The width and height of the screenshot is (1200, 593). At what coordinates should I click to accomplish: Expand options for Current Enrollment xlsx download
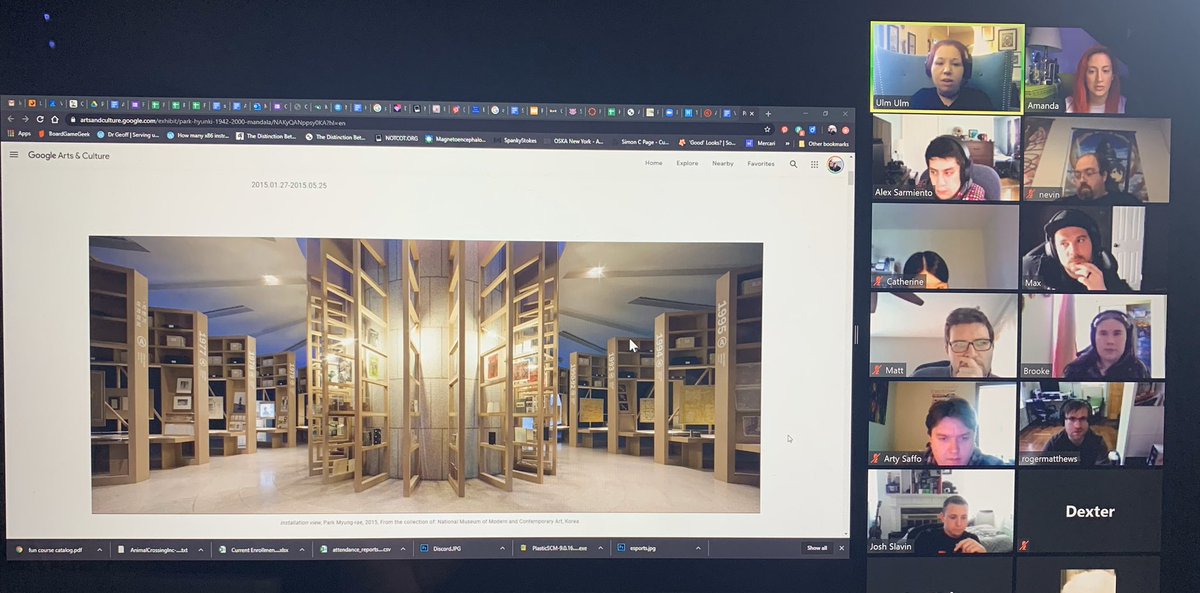(300, 549)
